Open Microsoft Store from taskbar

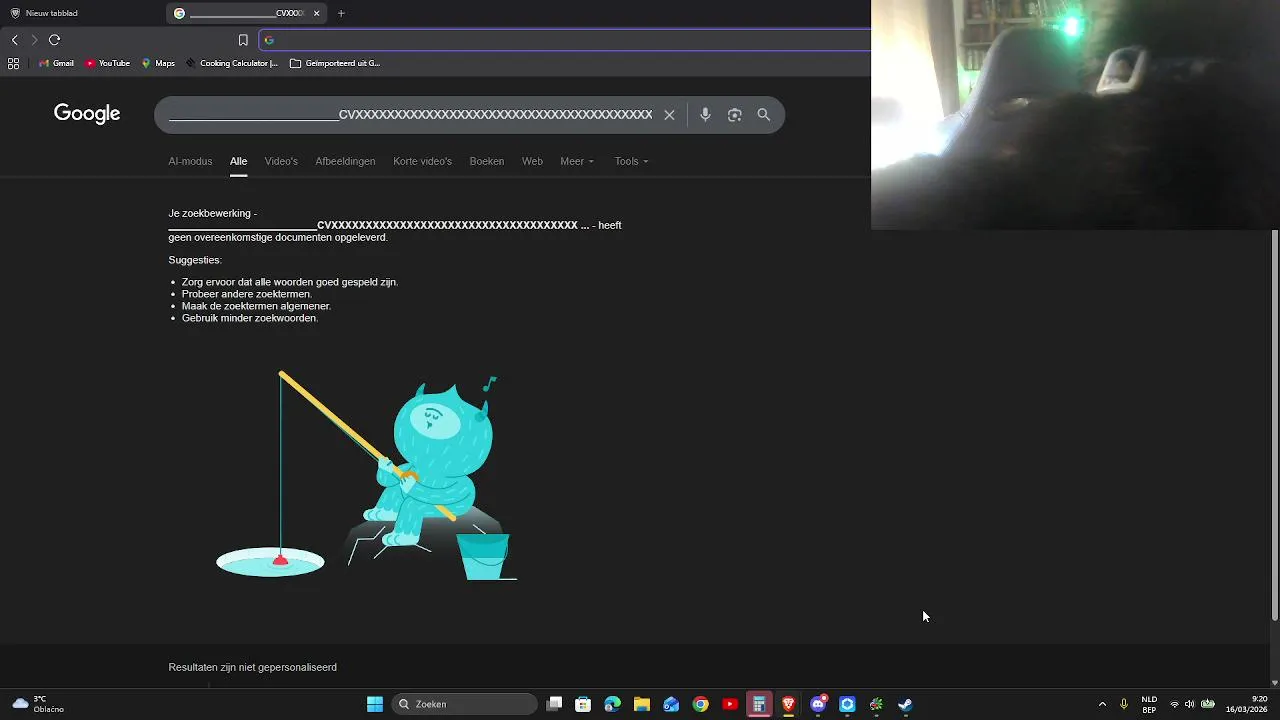tap(584, 704)
